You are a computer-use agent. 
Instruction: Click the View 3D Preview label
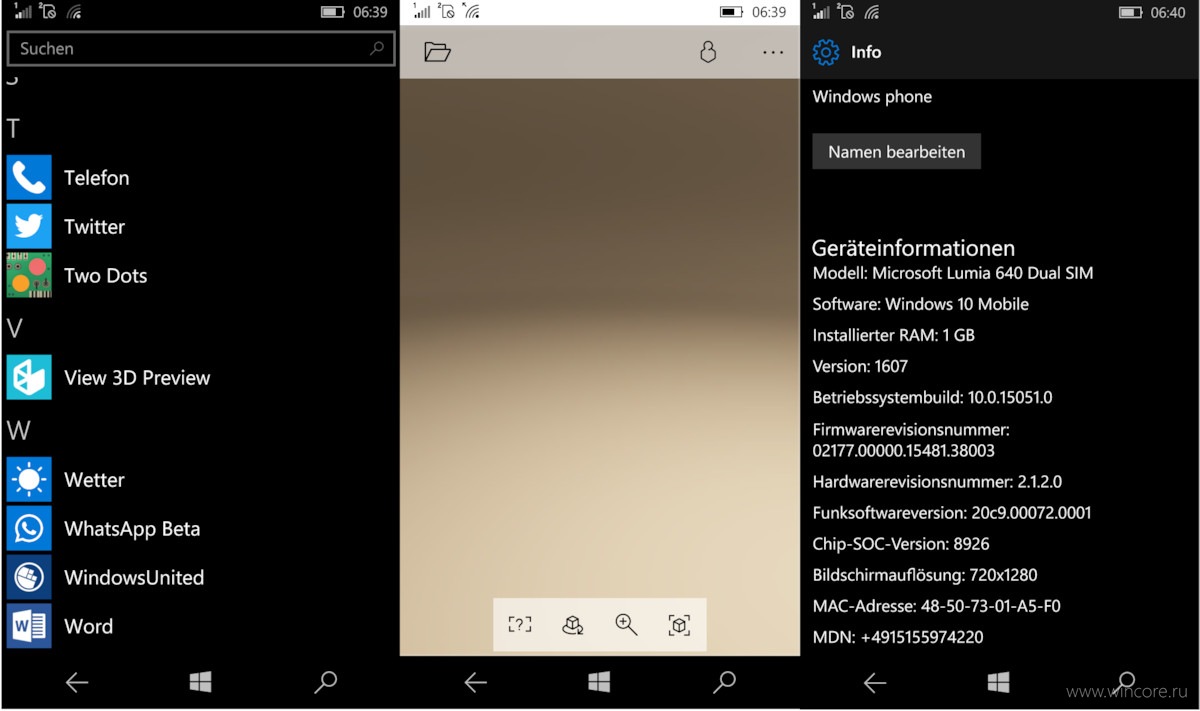137,378
